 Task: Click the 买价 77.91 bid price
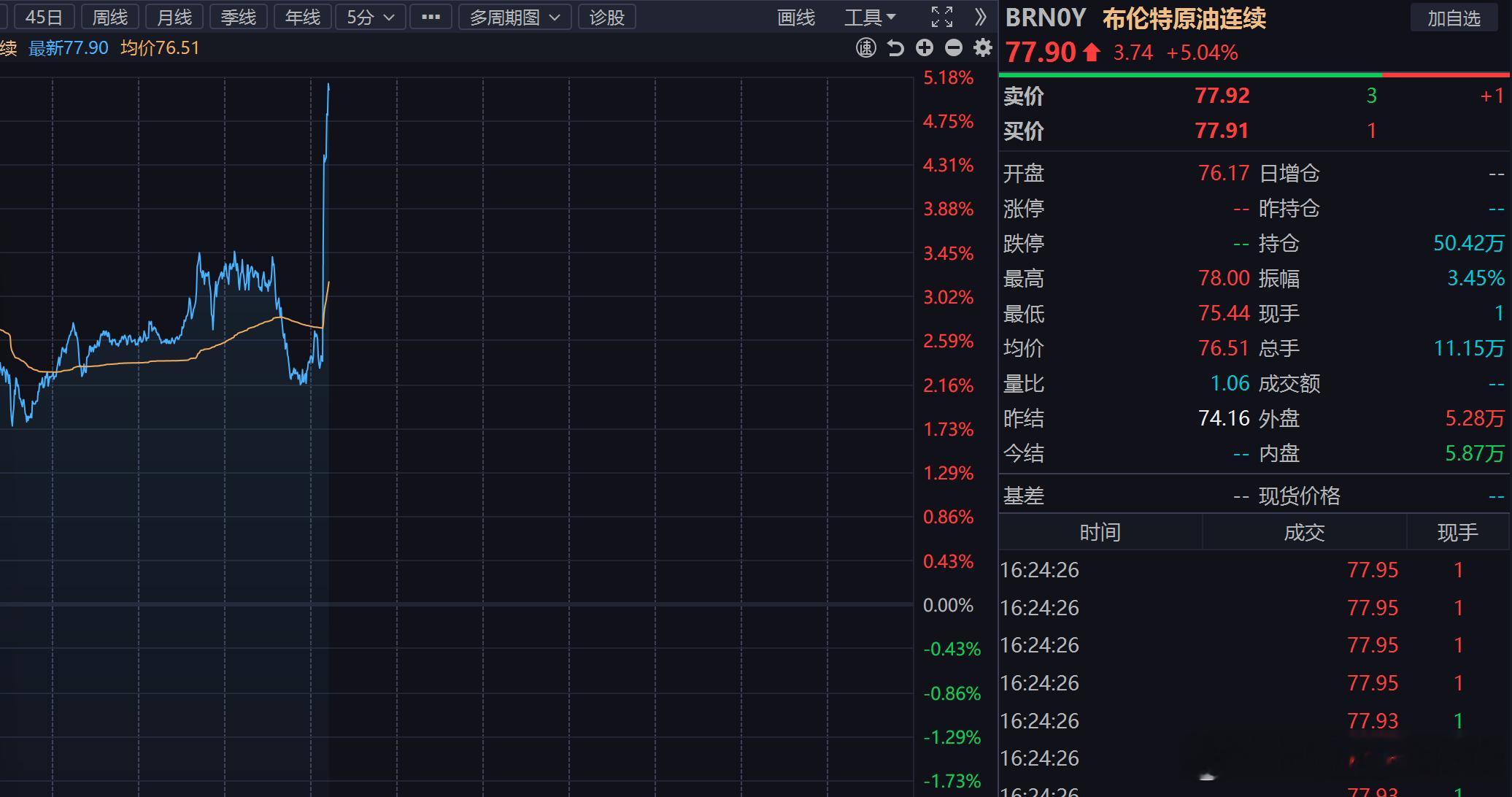click(x=1222, y=131)
